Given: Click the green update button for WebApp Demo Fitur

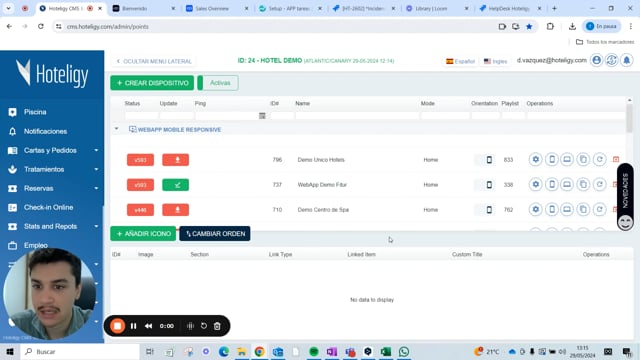Looking at the screenshot, I should click(x=176, y=185).
